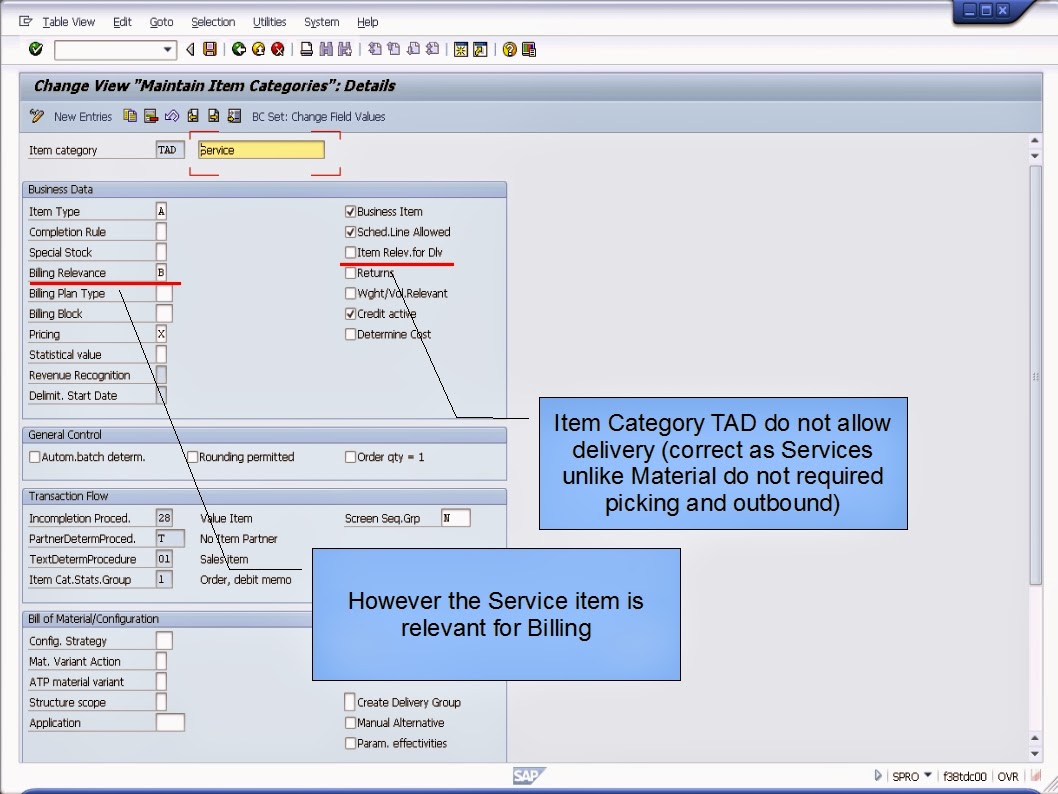Open the System menu
This screenshot has height=794, width=1058.
(321, 22)
